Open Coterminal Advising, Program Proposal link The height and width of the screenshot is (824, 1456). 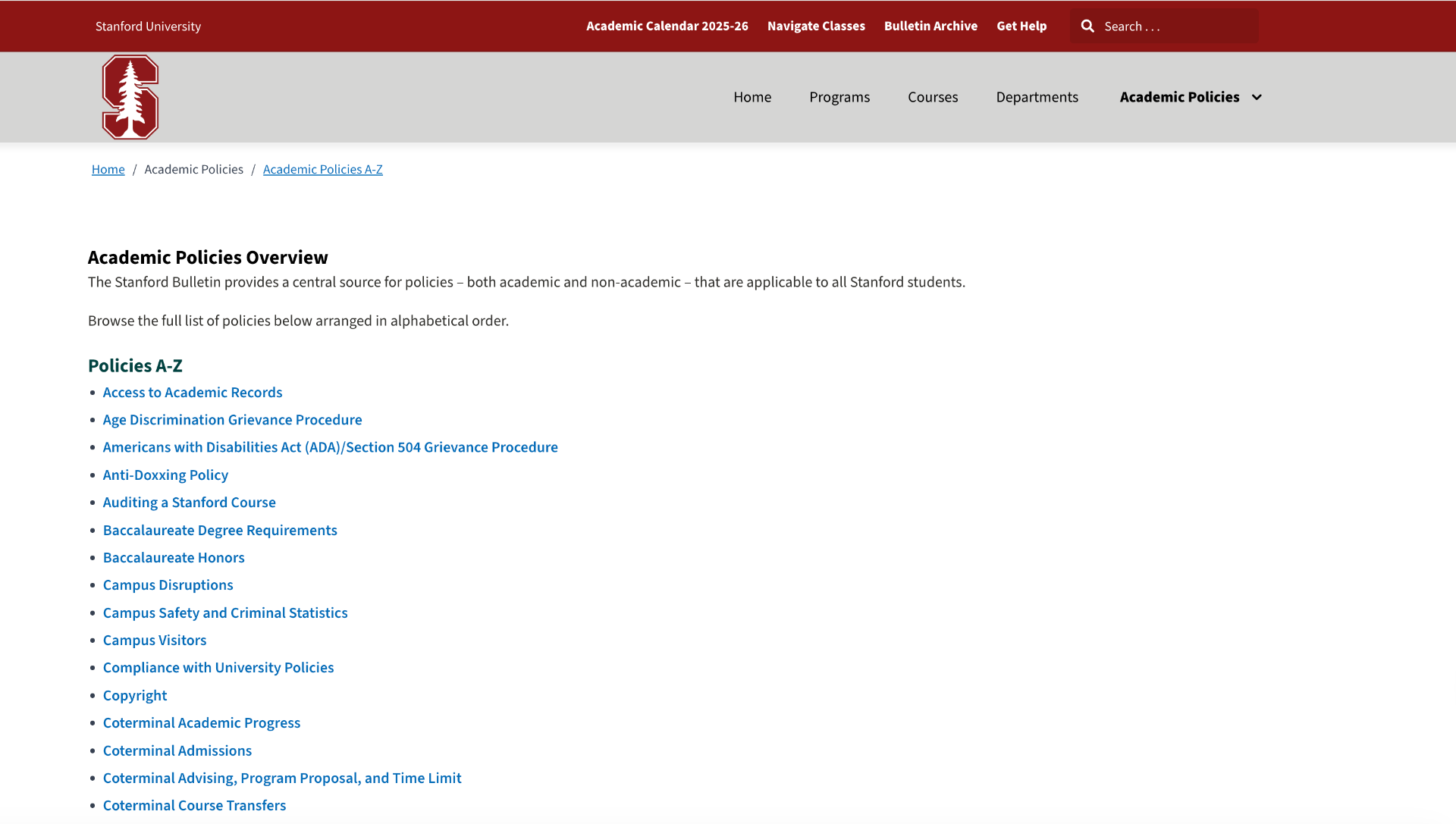[282, 779]
